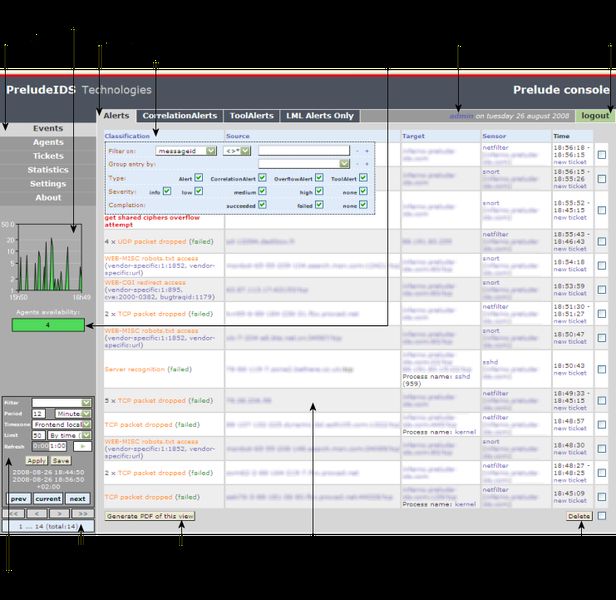This screenshot has width=616, height=600.
Task: Click the green agents availability bar
Action: (48, 325)
